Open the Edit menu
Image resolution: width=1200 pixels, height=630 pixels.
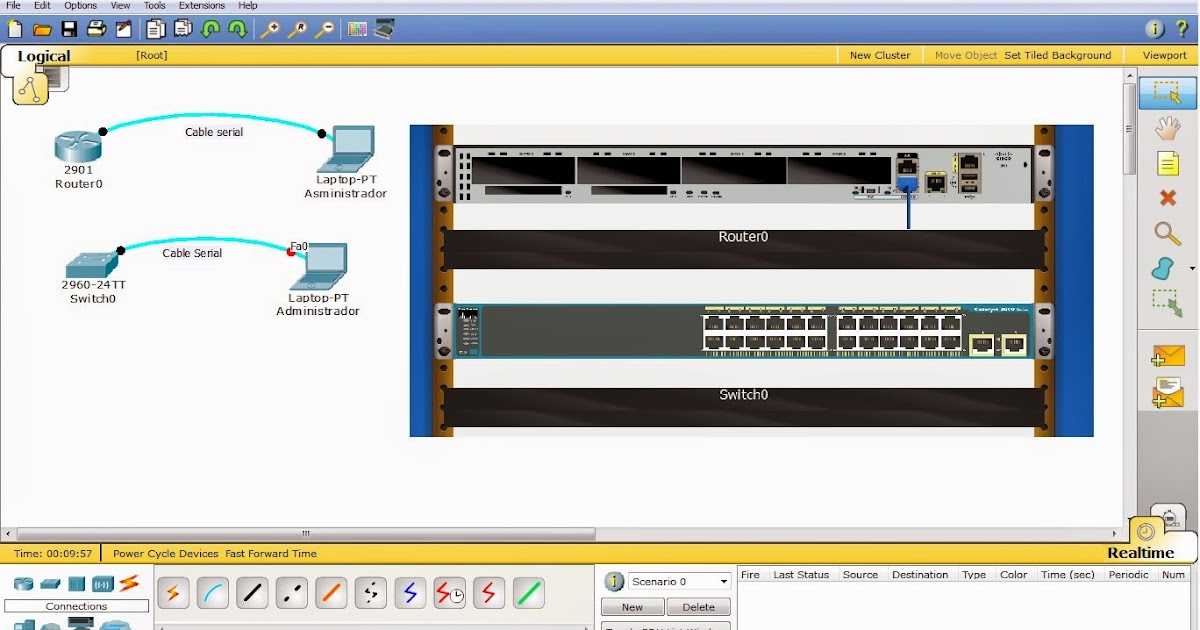[42, 6]
